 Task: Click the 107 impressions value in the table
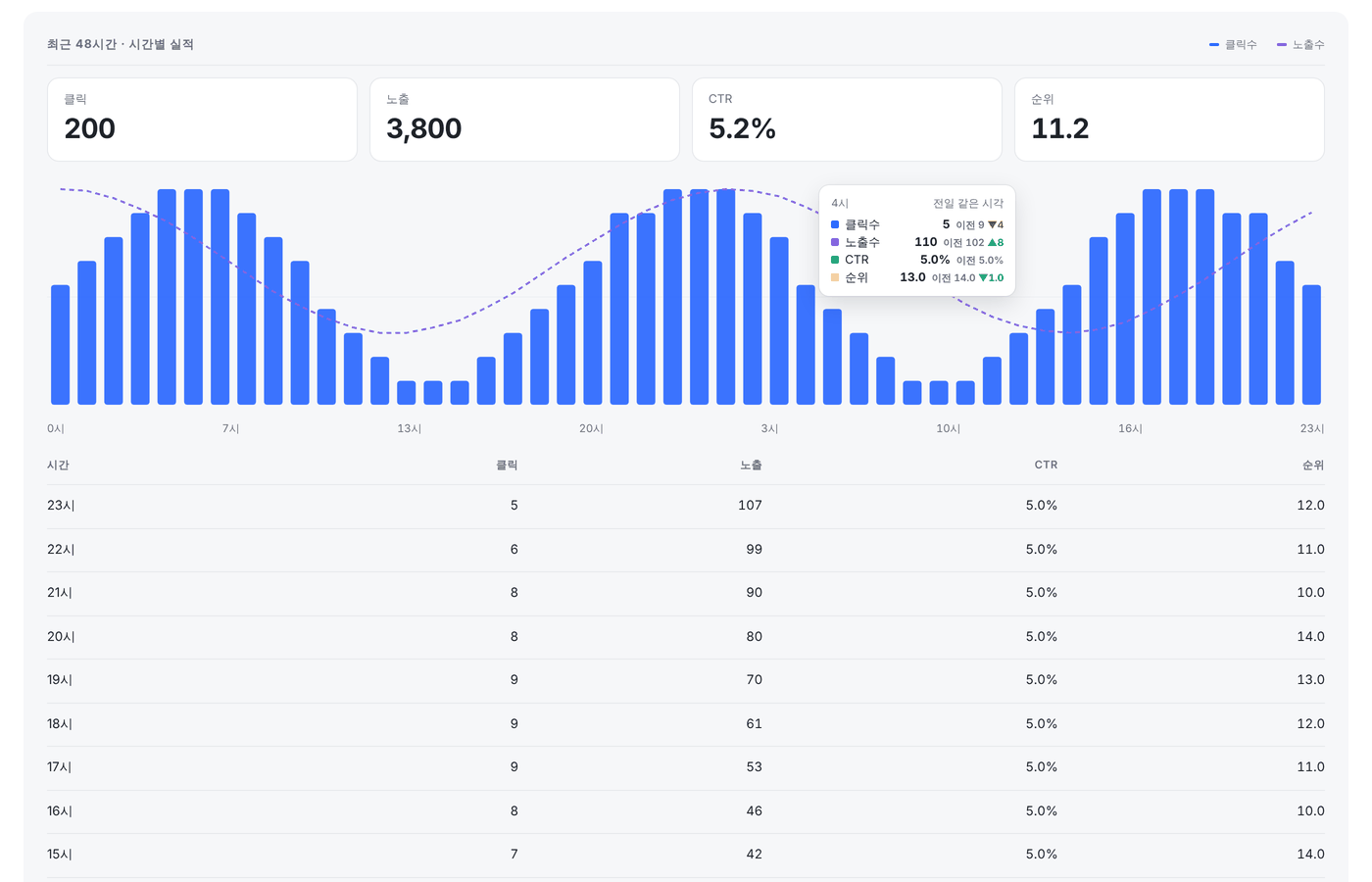tap(750, 506)
